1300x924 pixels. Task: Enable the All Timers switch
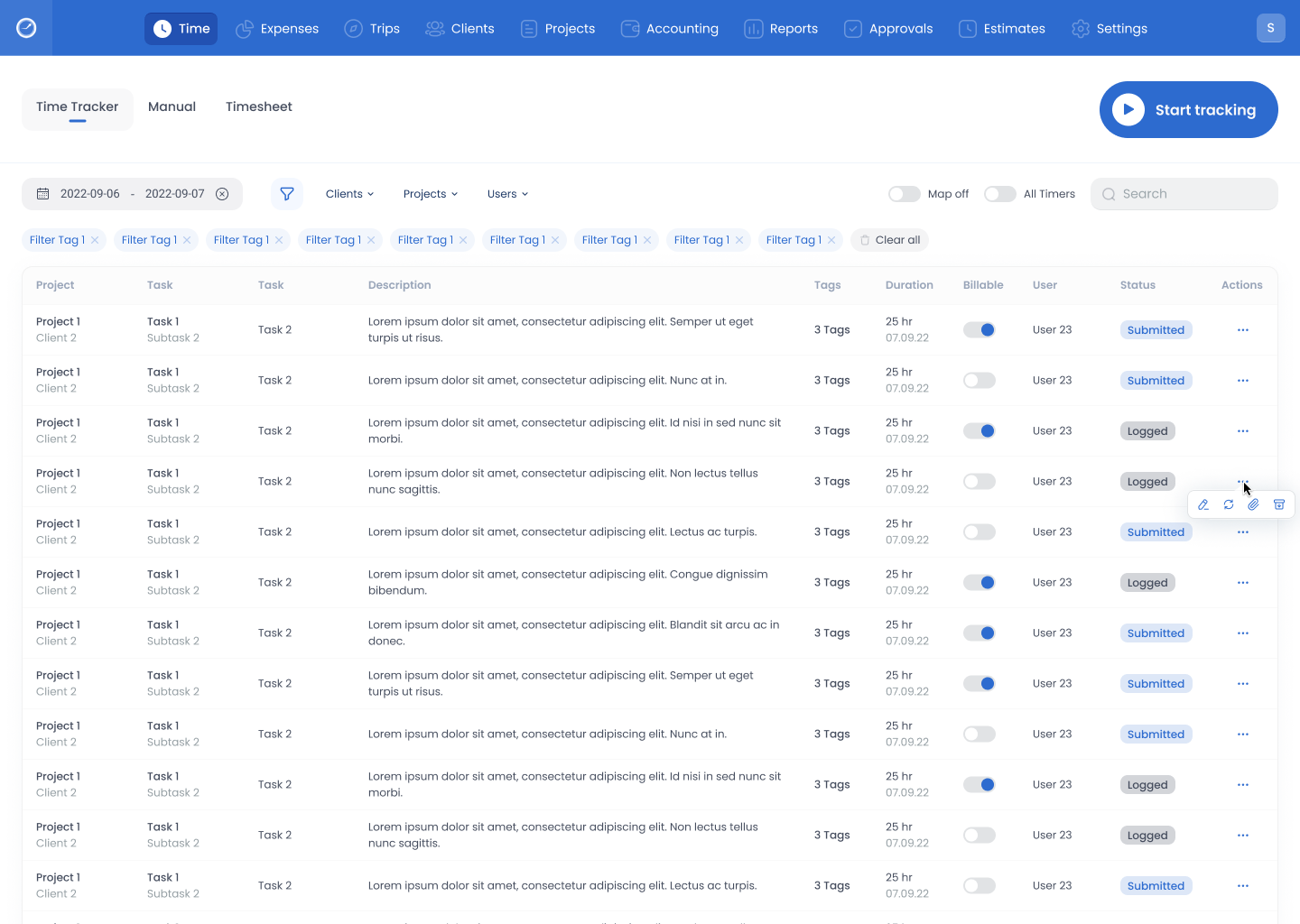(1000, 194)
